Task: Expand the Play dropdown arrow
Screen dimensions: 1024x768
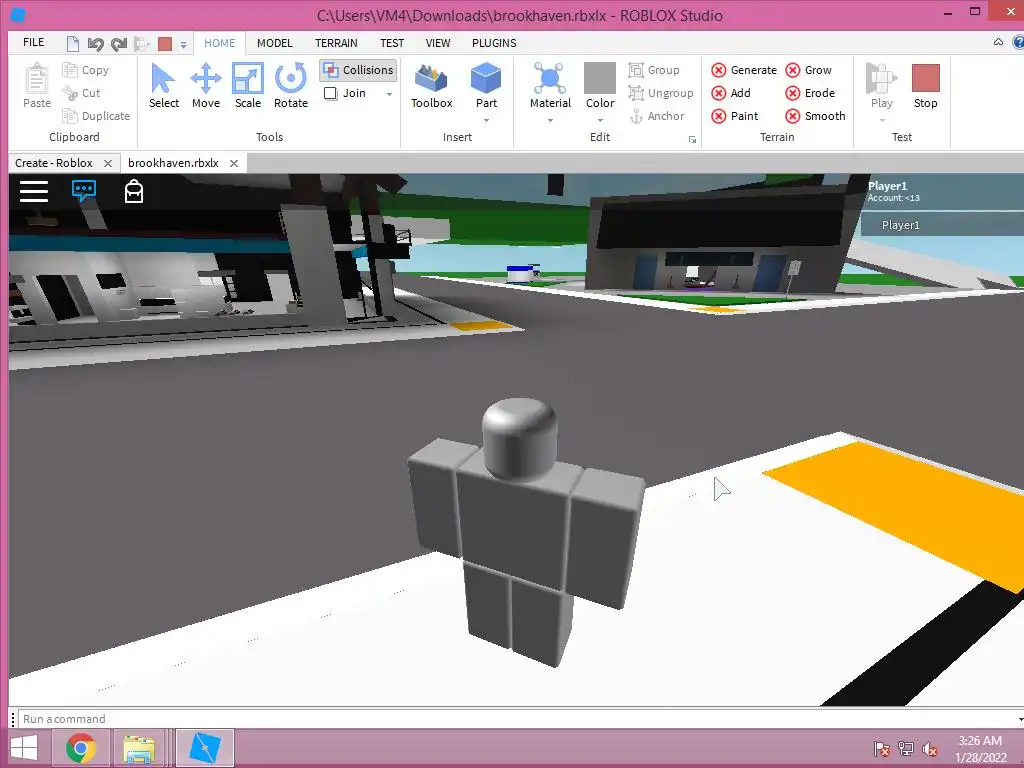Action: pos(882,120)
